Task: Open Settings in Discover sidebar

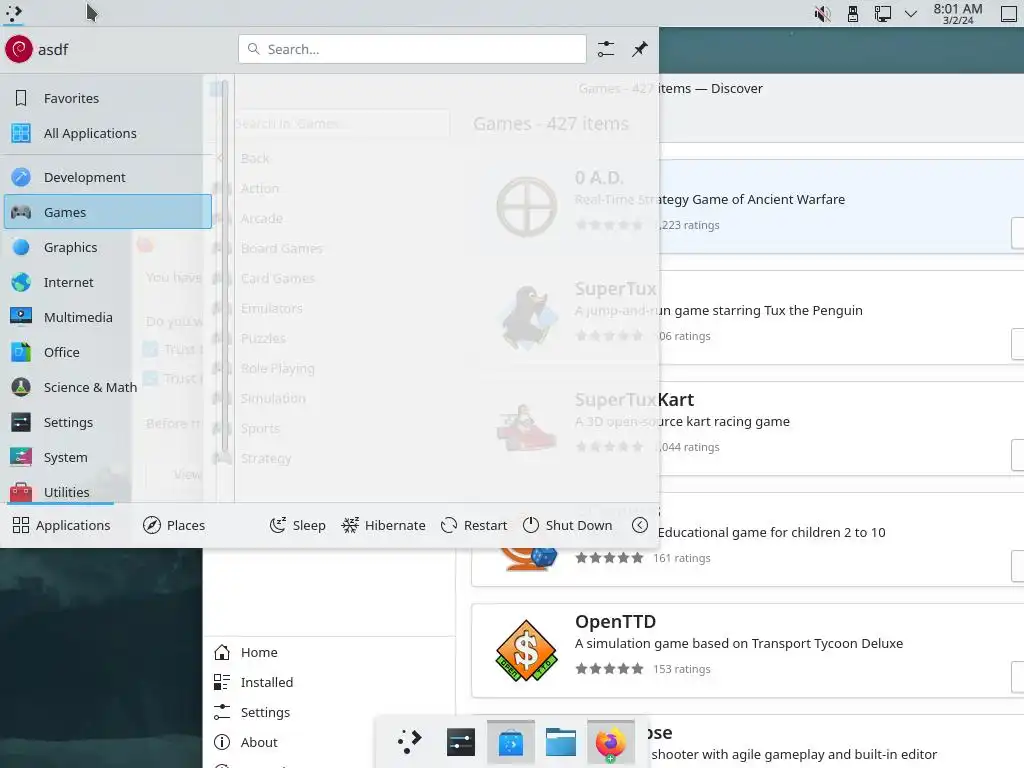Action: coord(330,712)
